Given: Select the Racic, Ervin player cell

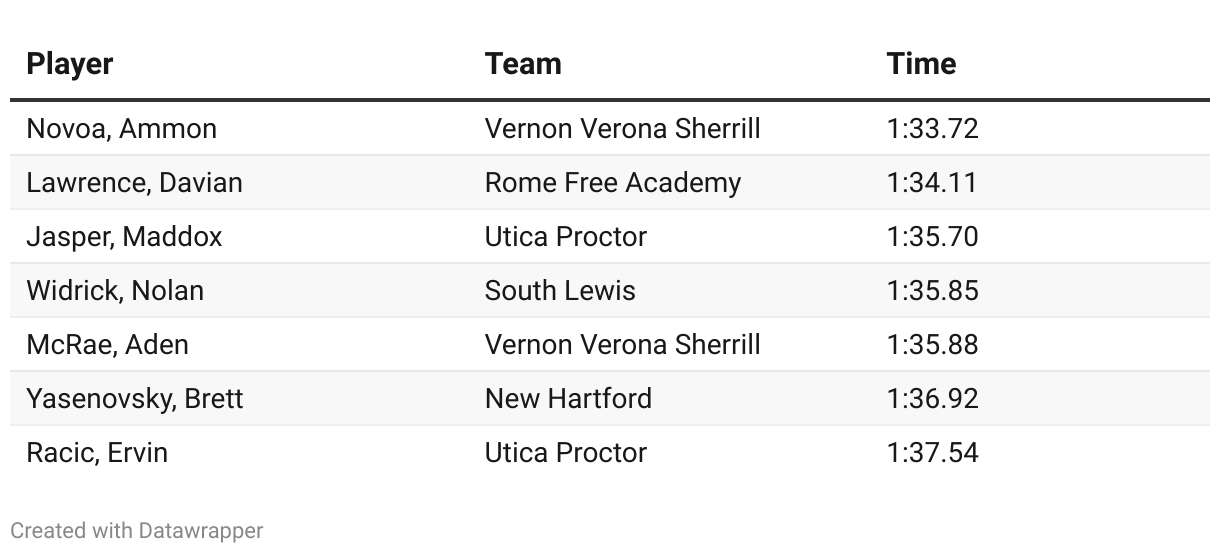Looking at the screenshot, I should (x=97, y=453).
